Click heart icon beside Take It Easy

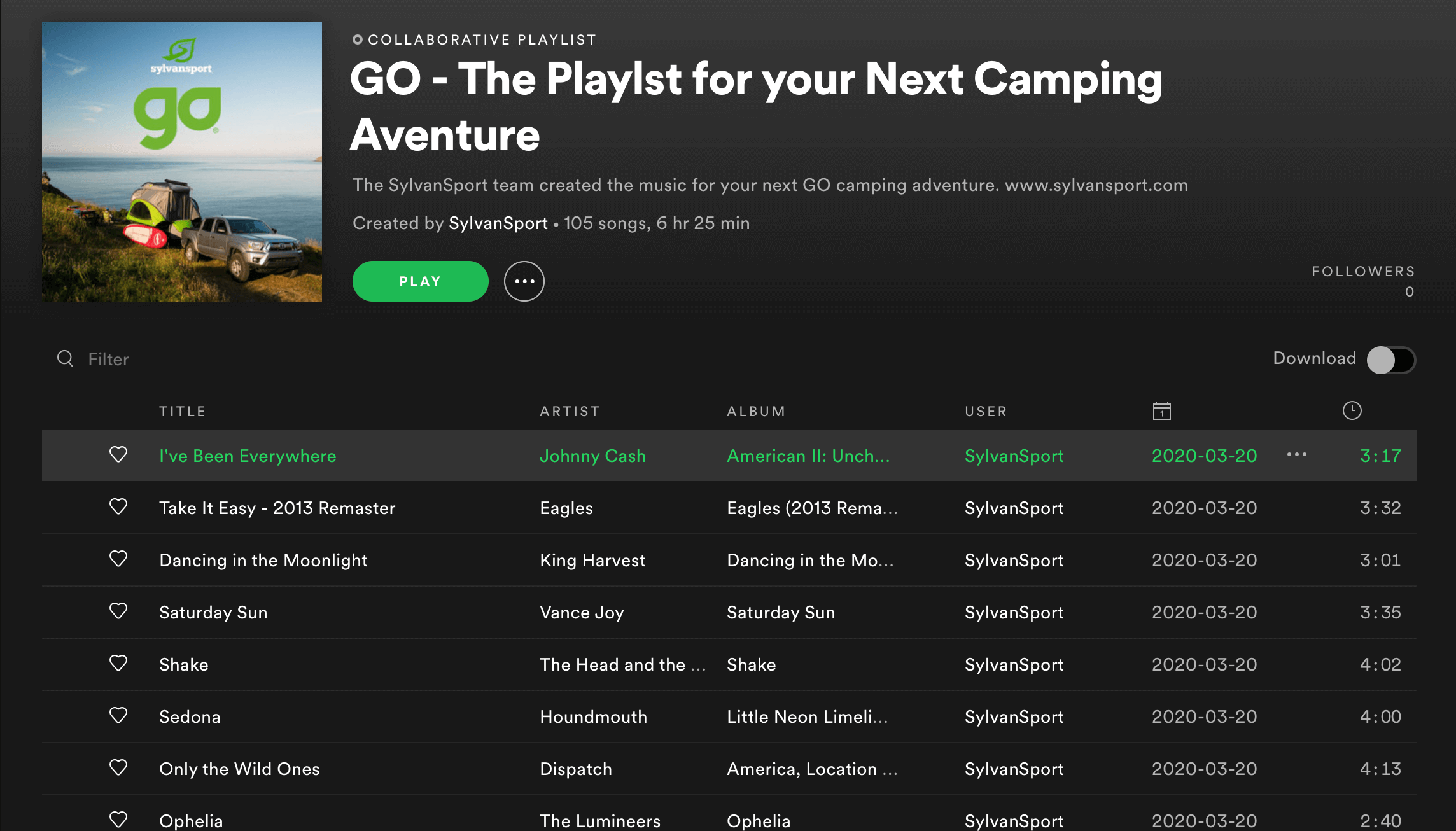pyautogui.click(x=118, y=507)
